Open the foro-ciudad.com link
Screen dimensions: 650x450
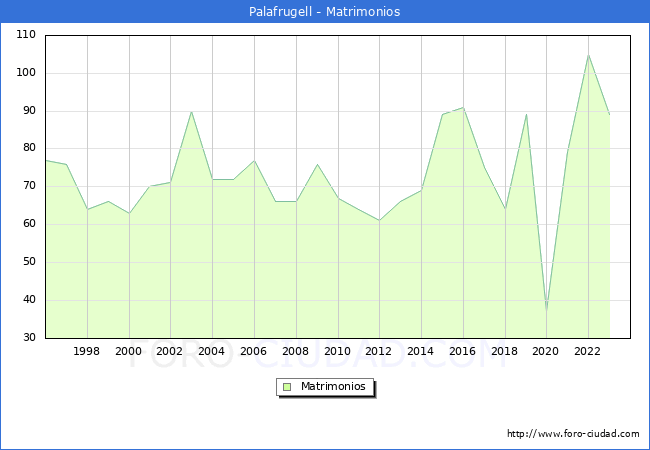(573, 434)
